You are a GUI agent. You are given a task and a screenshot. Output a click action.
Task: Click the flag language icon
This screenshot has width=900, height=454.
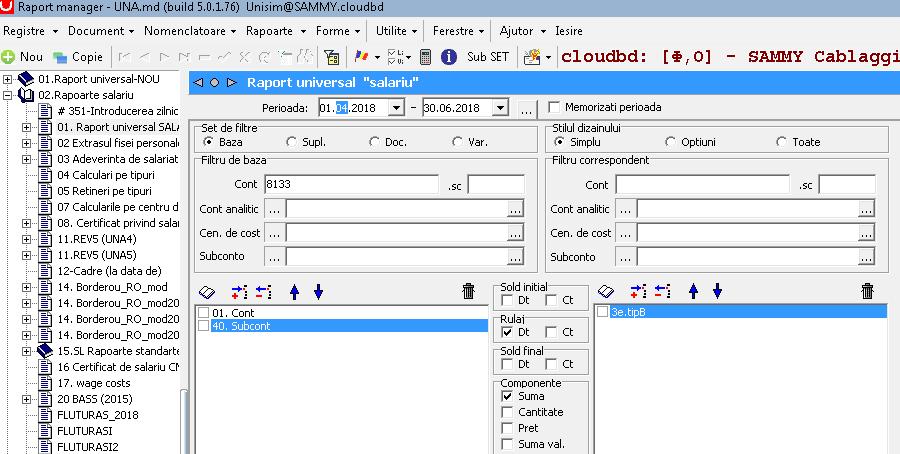362,56
